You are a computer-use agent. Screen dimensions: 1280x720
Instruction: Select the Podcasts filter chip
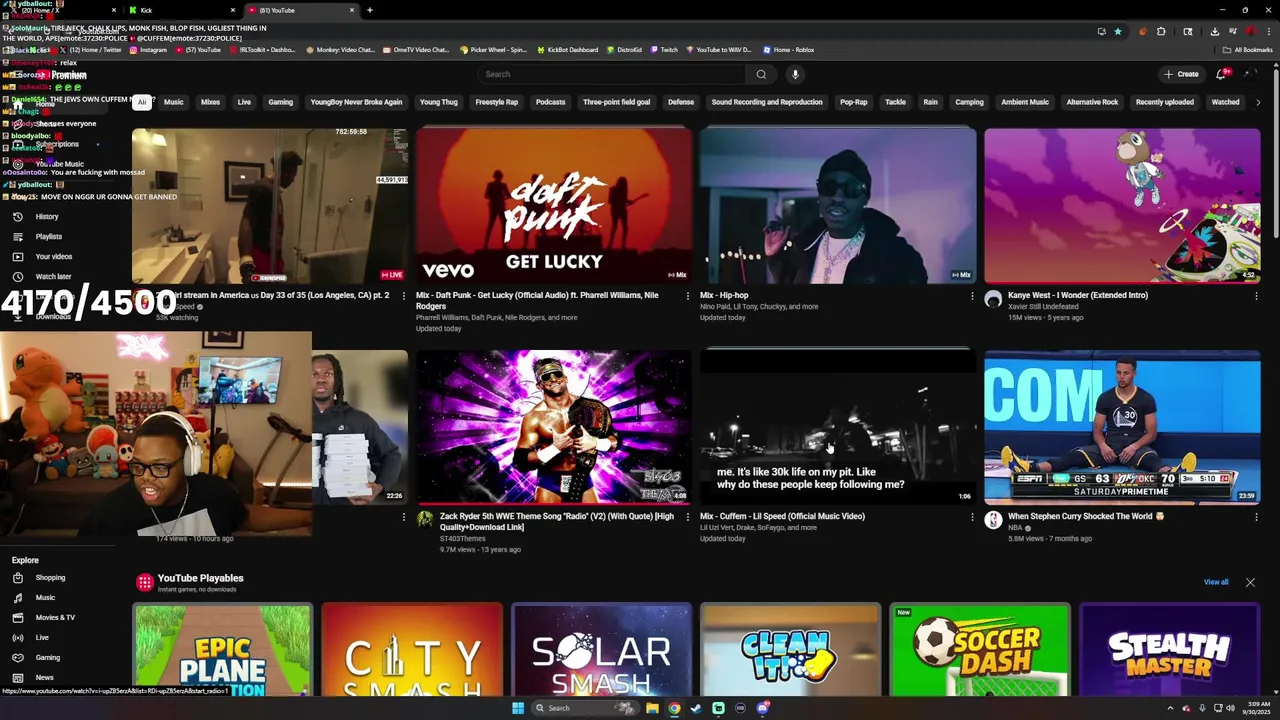coord(550,102)
